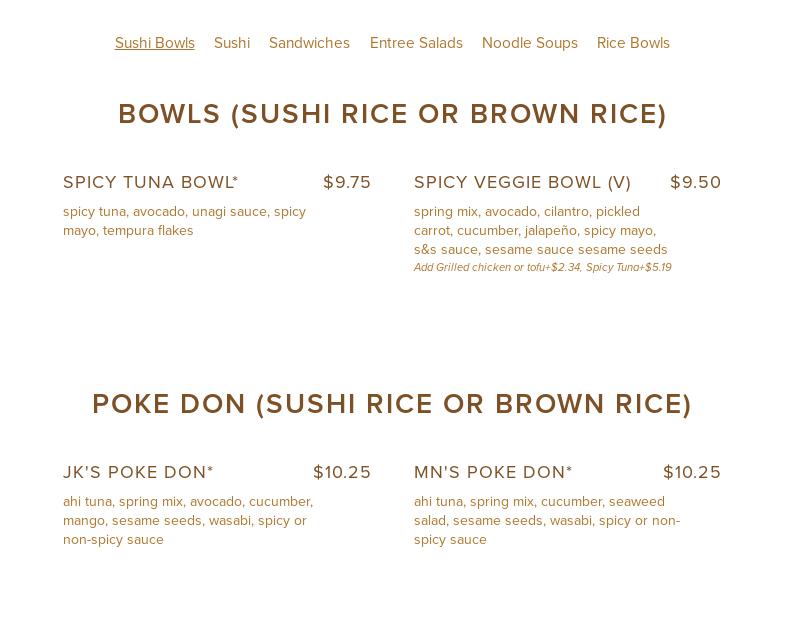Click the Bowls section heading
The height and width of the screenshot is (631, 785).
(x=392, y=114)
